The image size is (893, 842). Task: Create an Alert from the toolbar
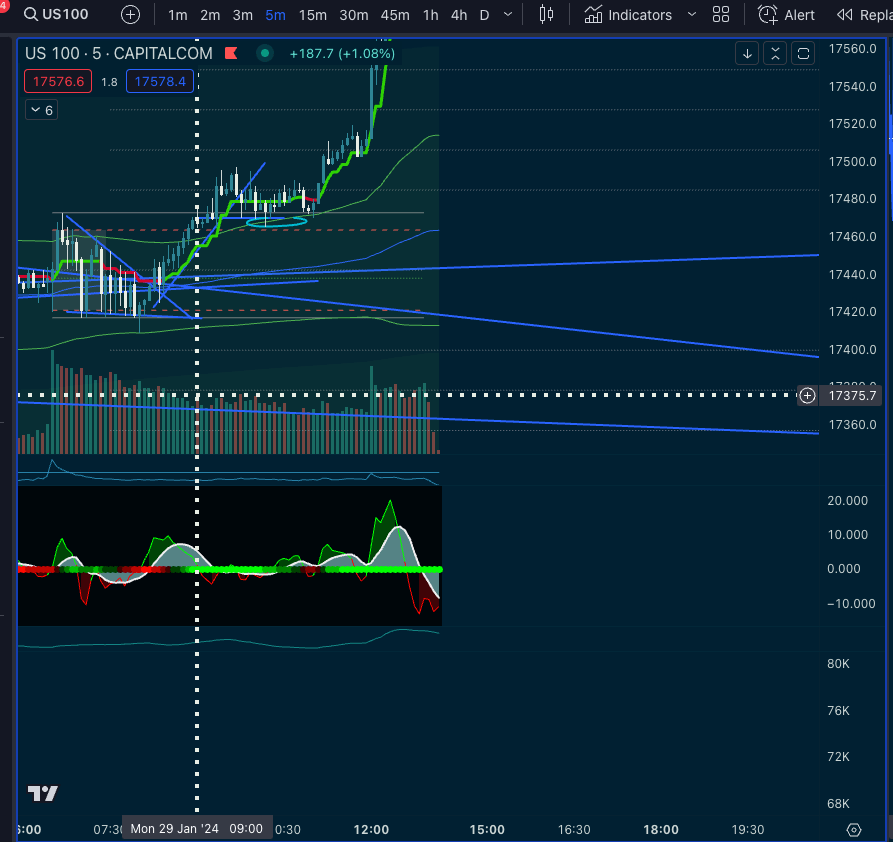tap(786, 15)
